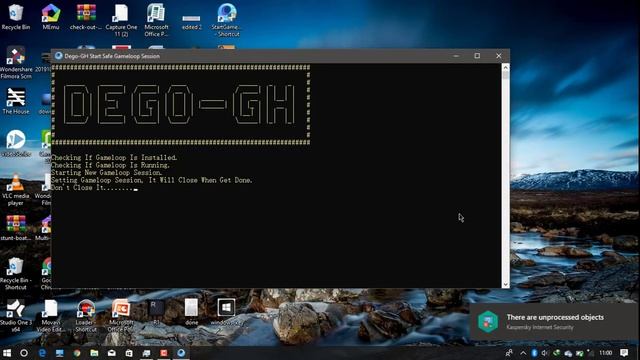
Task: Click the Dego-GH console title bar icon
Action: click(x=58, y=56)
